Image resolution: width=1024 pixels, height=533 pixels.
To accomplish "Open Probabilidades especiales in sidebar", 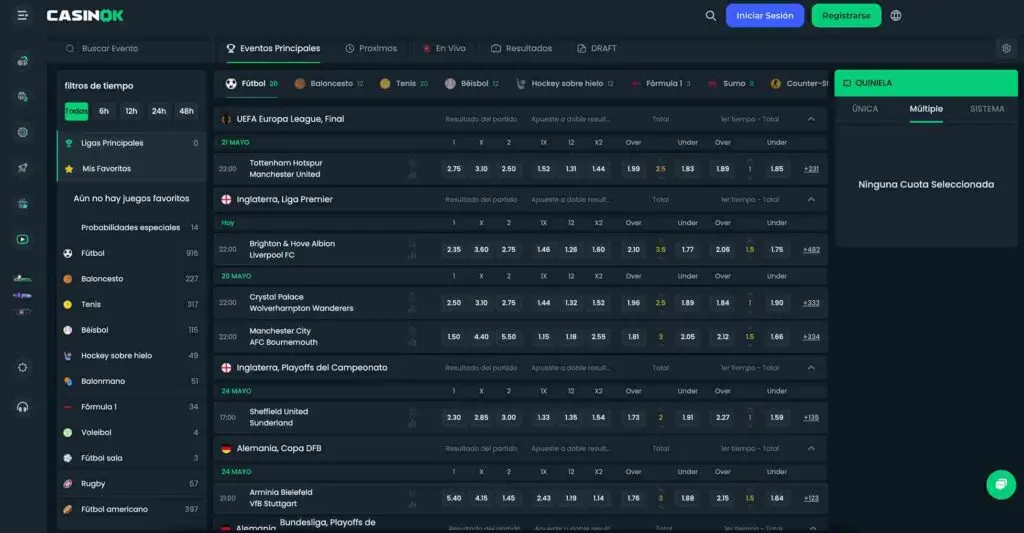I will point(131,228).
